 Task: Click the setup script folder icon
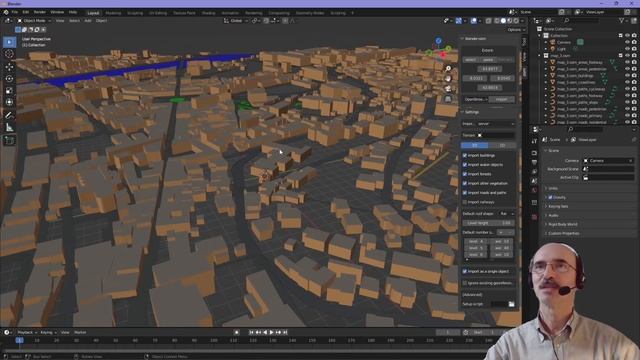tap(511, 304)
